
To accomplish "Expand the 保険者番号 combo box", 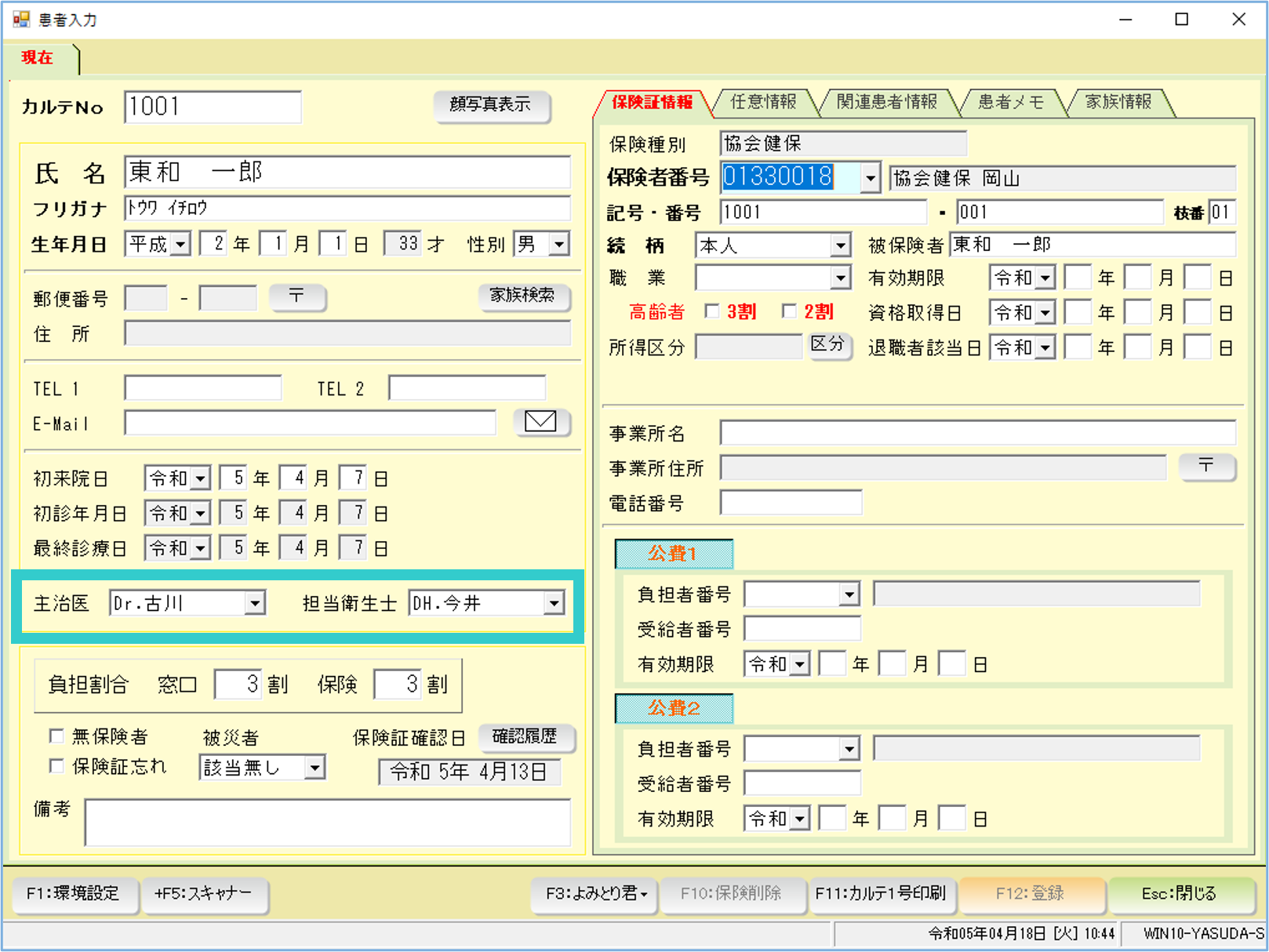I will tap(870, 179).
